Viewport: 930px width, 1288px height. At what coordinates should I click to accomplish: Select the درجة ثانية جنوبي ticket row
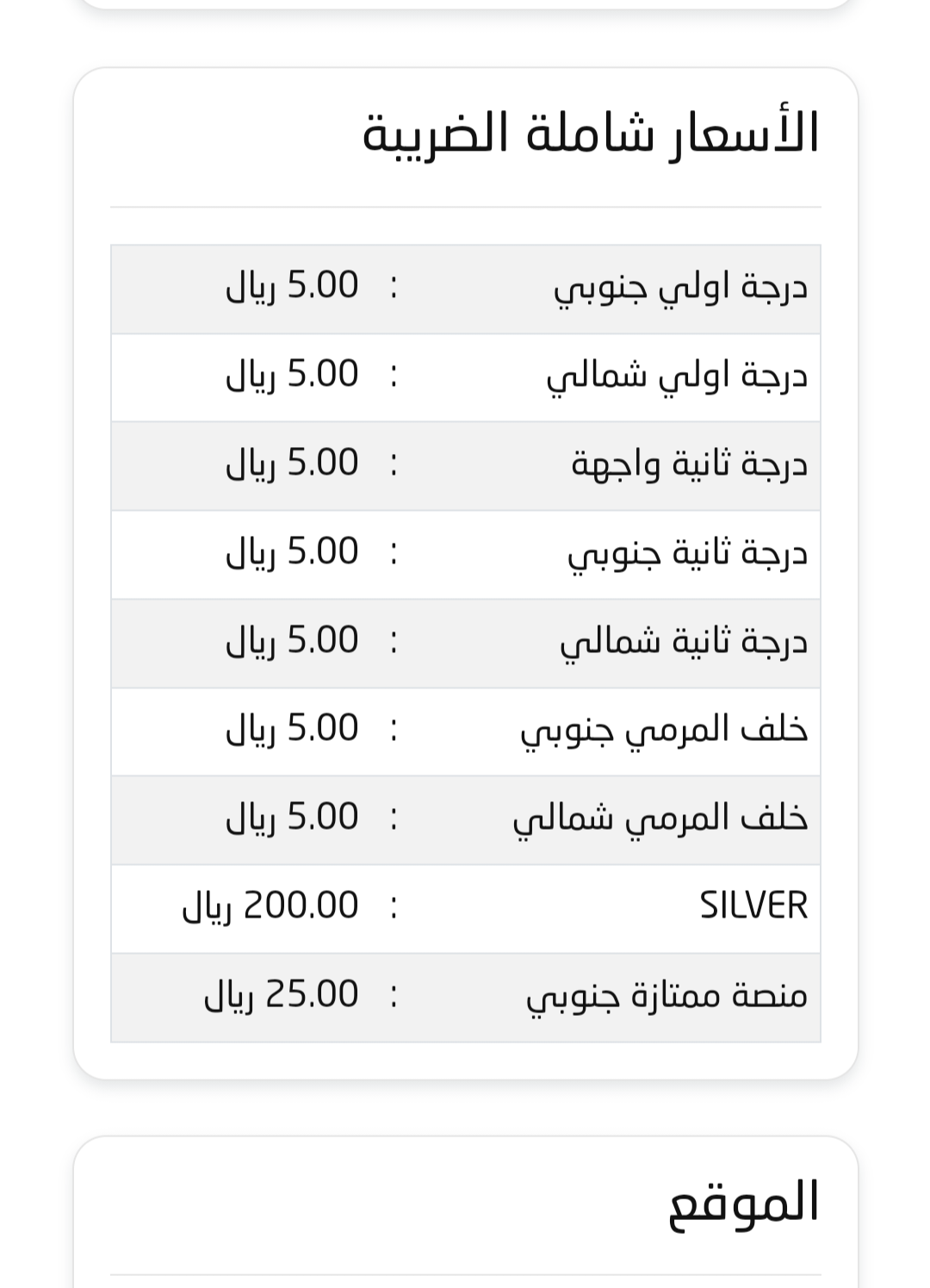tap(465, 555)
